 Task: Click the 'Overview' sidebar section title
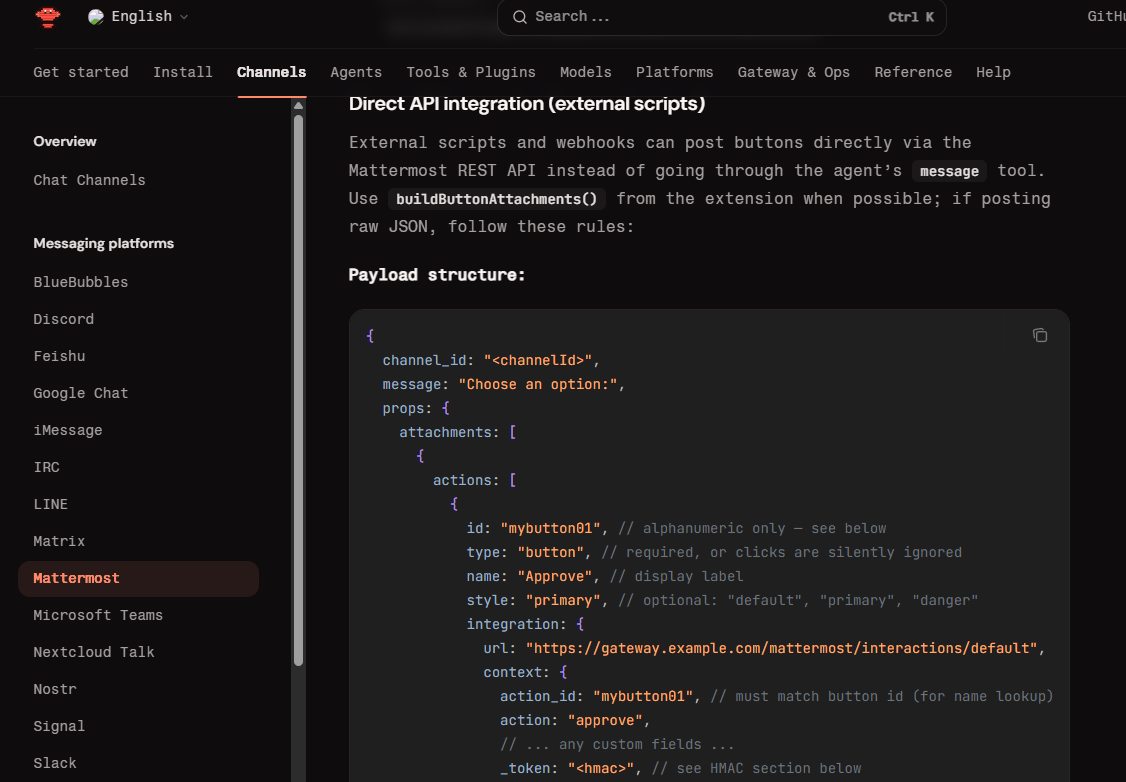[x=65, y=141]
